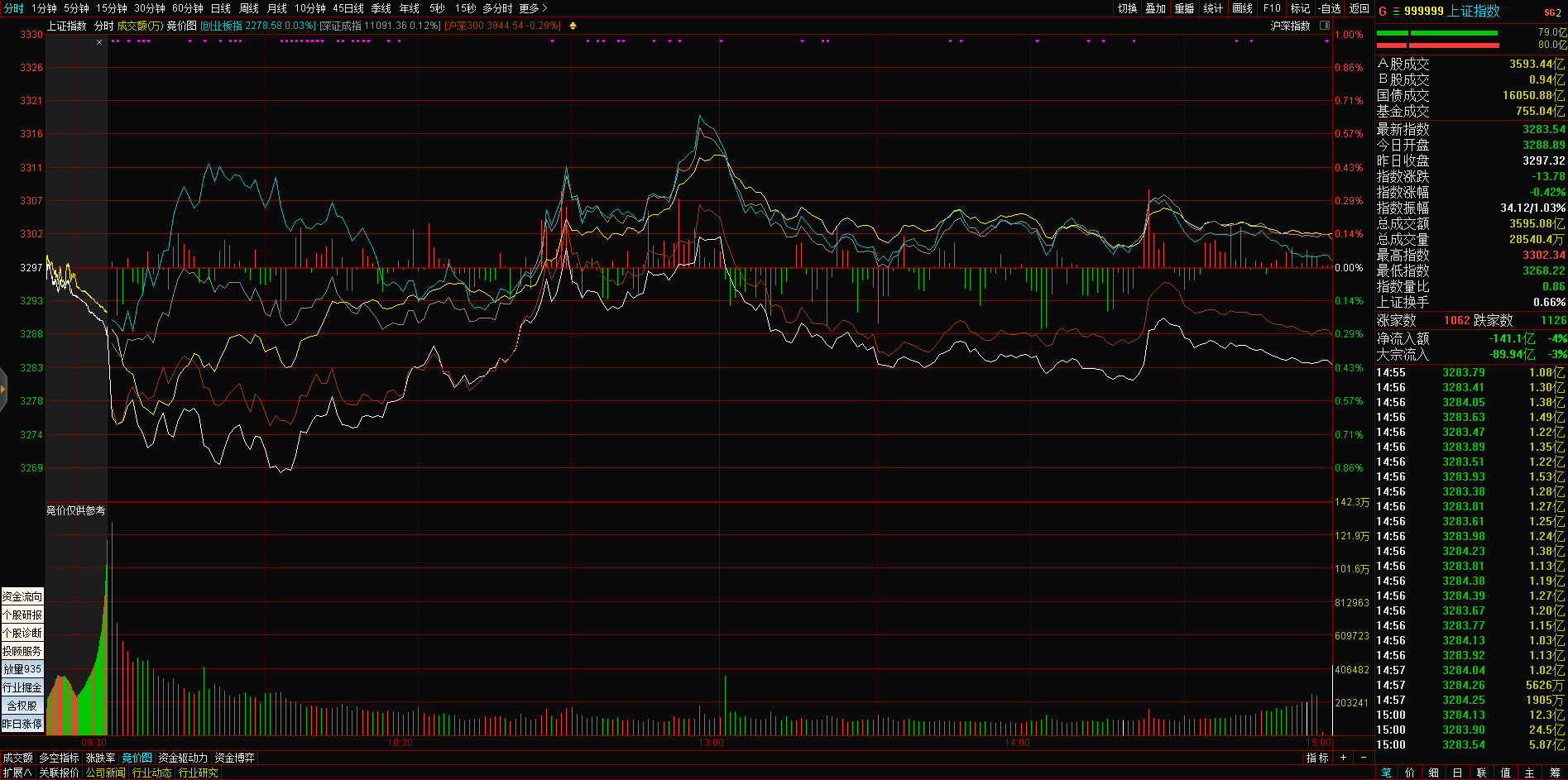
Task: Toggle the 叠加 overlay option
Action: [x=1155, y=8]
